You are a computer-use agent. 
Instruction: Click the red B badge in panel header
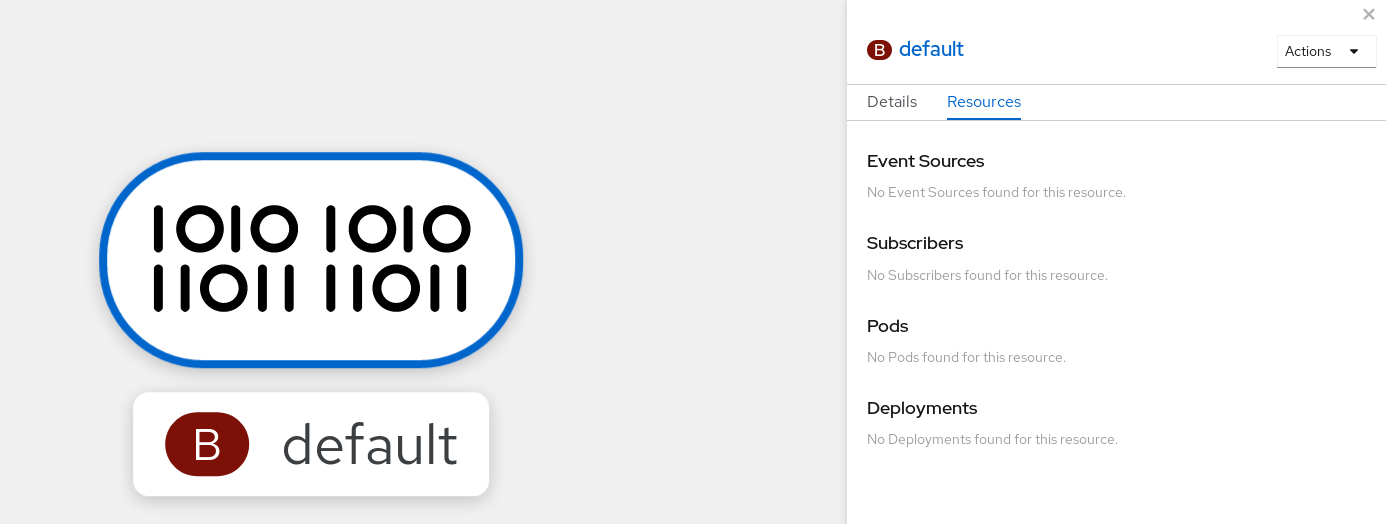[879, 50]
